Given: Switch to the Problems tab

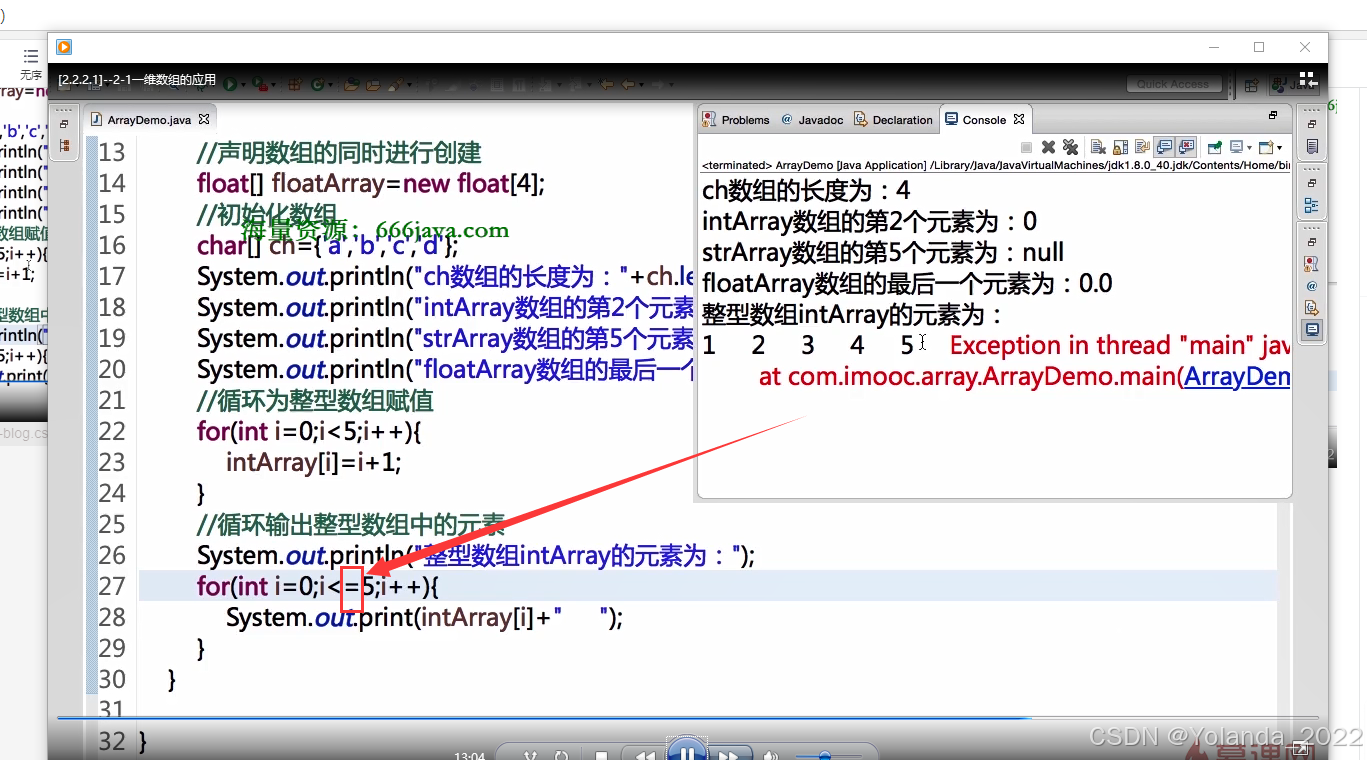Looking at the screenshot, I should pyautogui.click(x=736, y=119).
